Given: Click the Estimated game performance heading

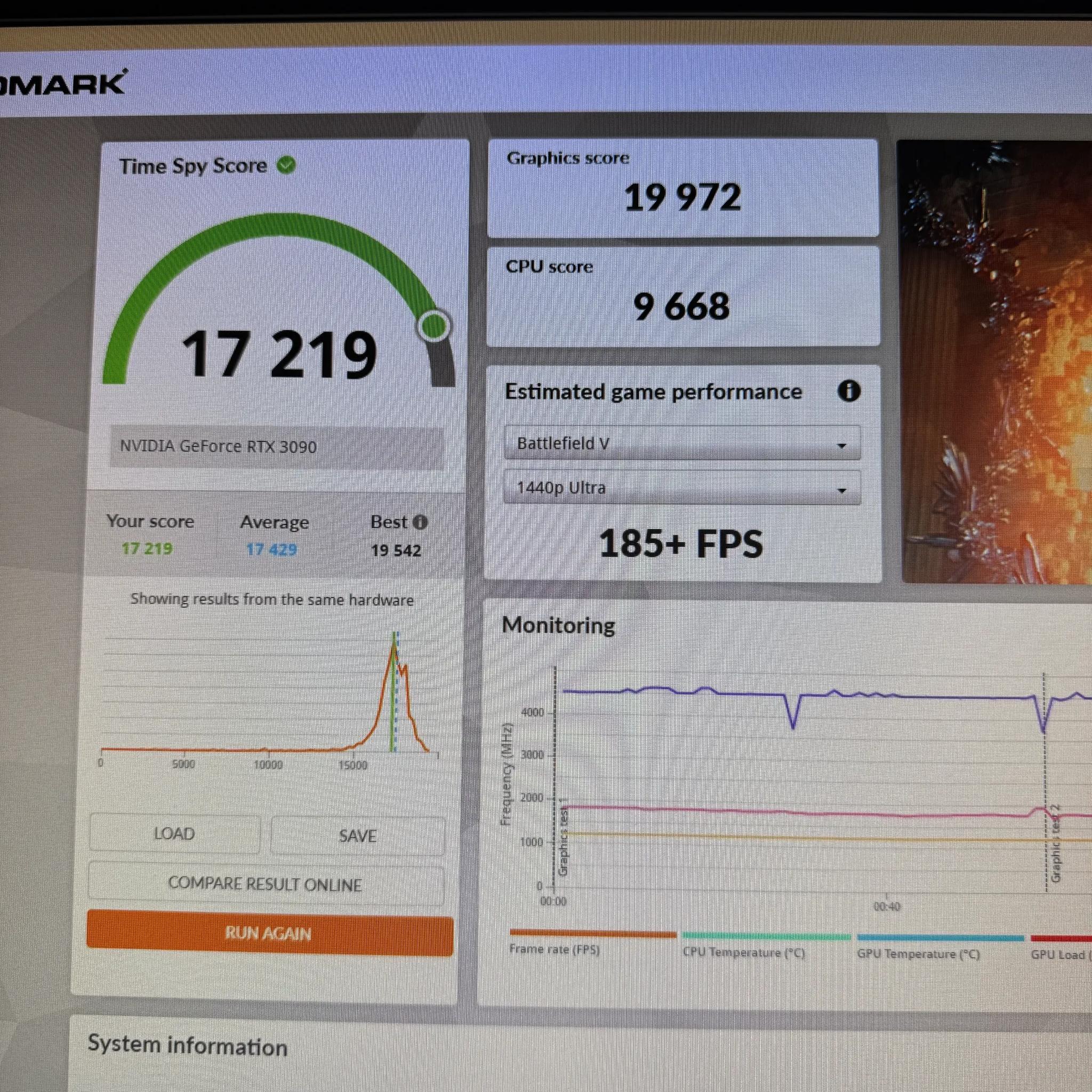Looking at the screenshot, I should coord(653,392).
